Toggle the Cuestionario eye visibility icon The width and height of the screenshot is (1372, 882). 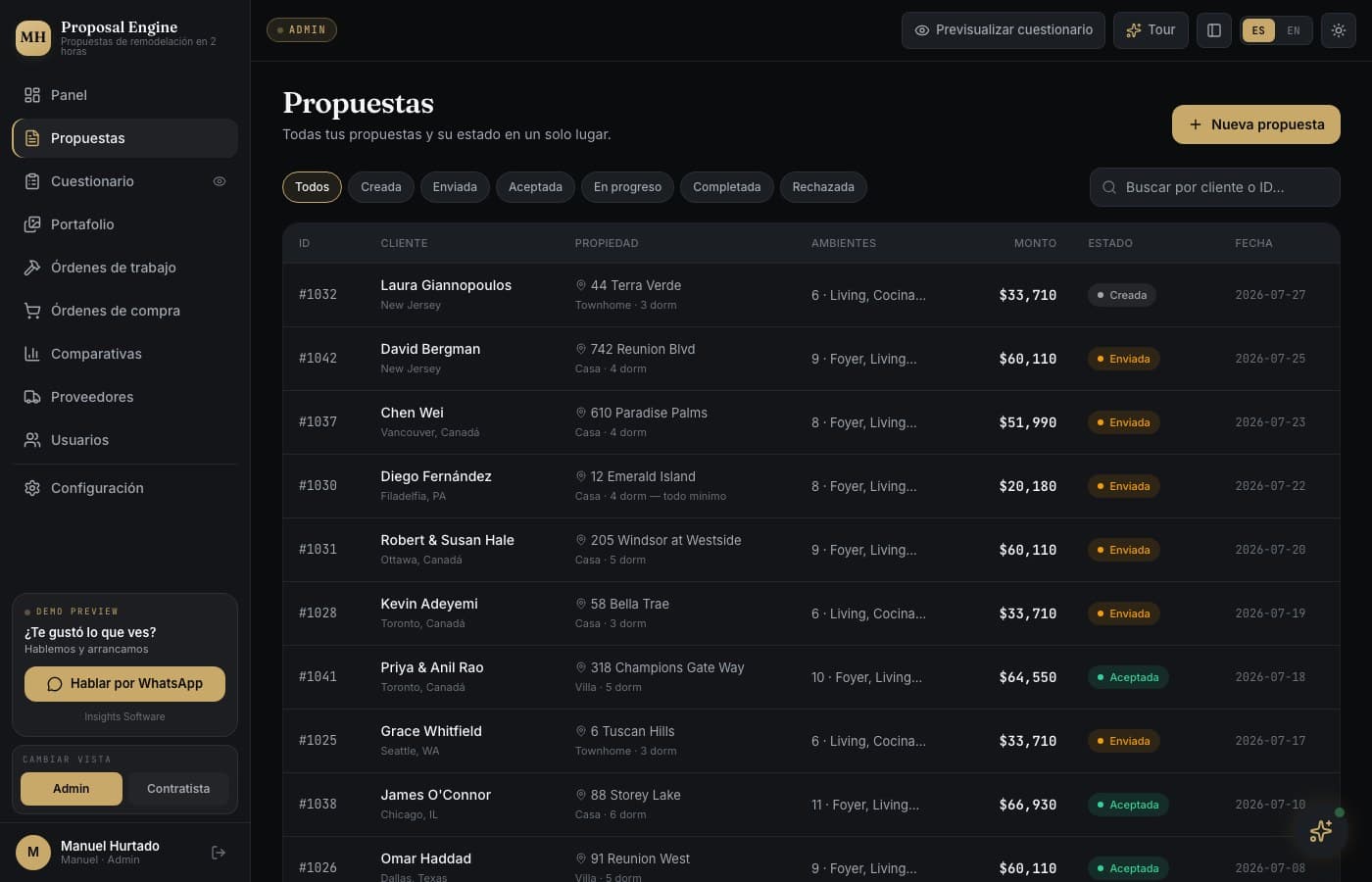220,181
